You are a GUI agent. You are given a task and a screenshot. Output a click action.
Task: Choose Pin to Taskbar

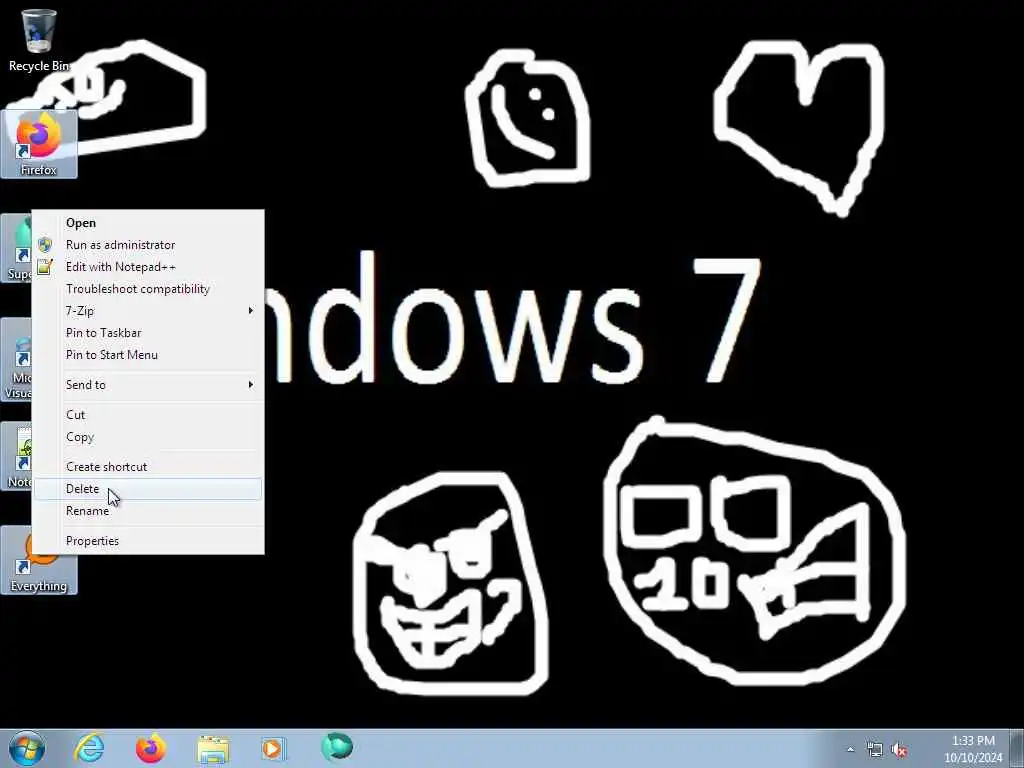coord(149,333)
